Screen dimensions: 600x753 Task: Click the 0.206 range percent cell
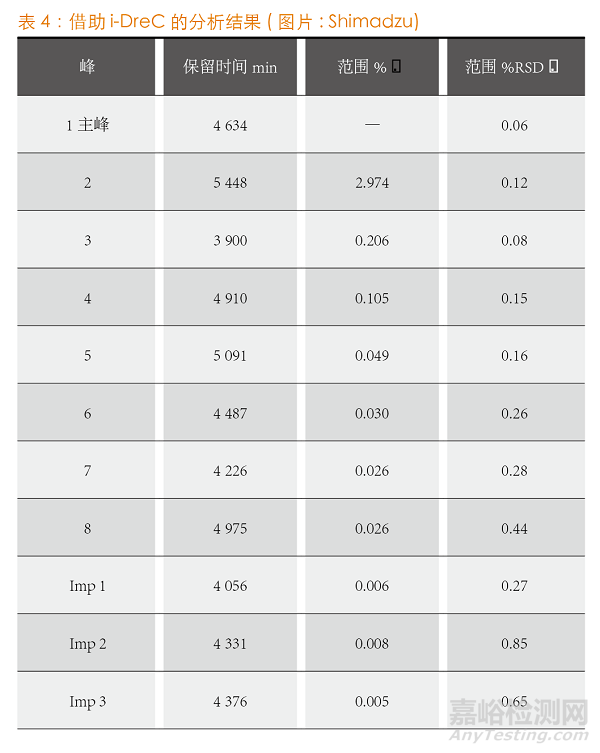click(372, 241)
